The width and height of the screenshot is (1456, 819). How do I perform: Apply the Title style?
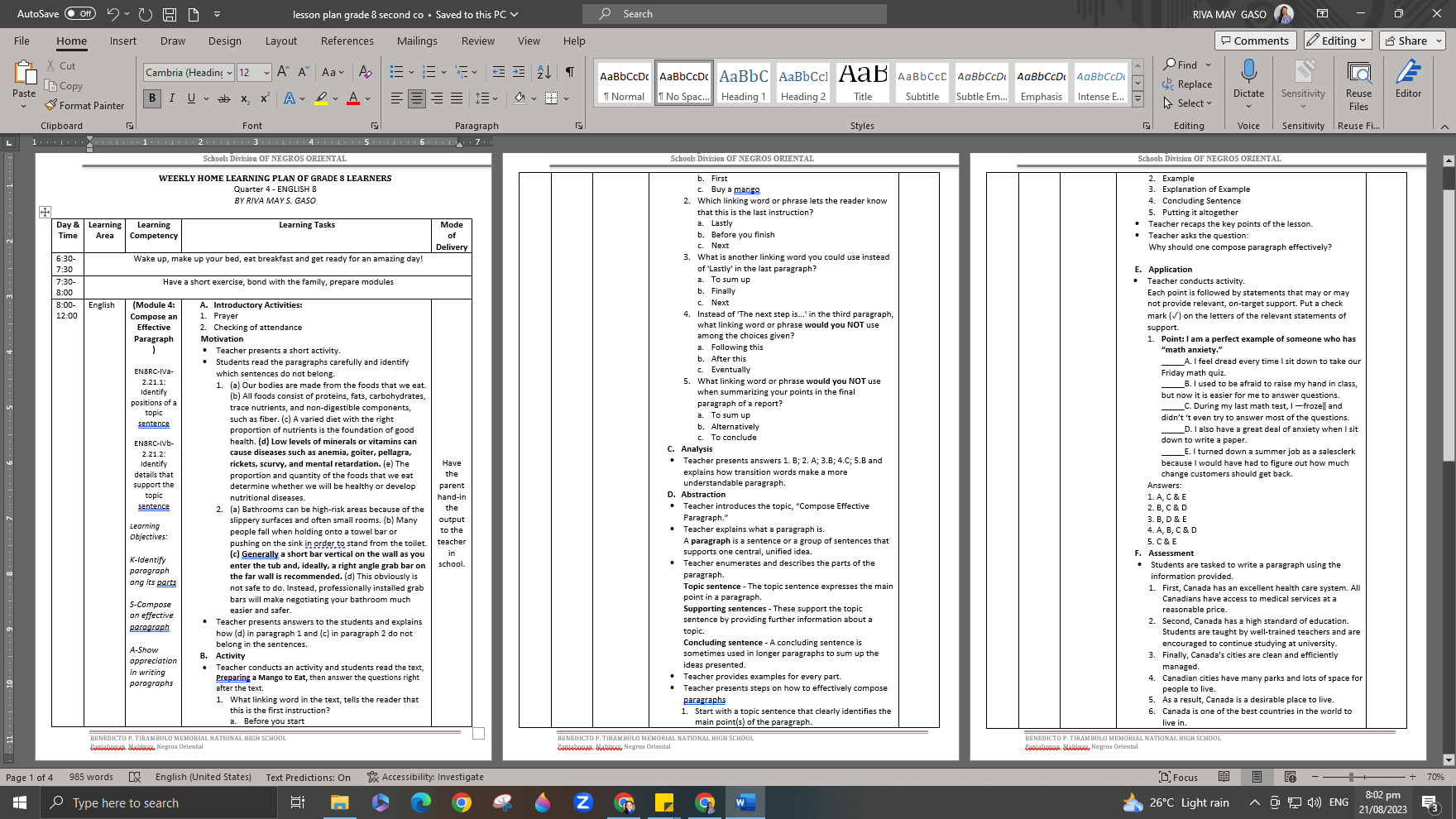[863, 83]
